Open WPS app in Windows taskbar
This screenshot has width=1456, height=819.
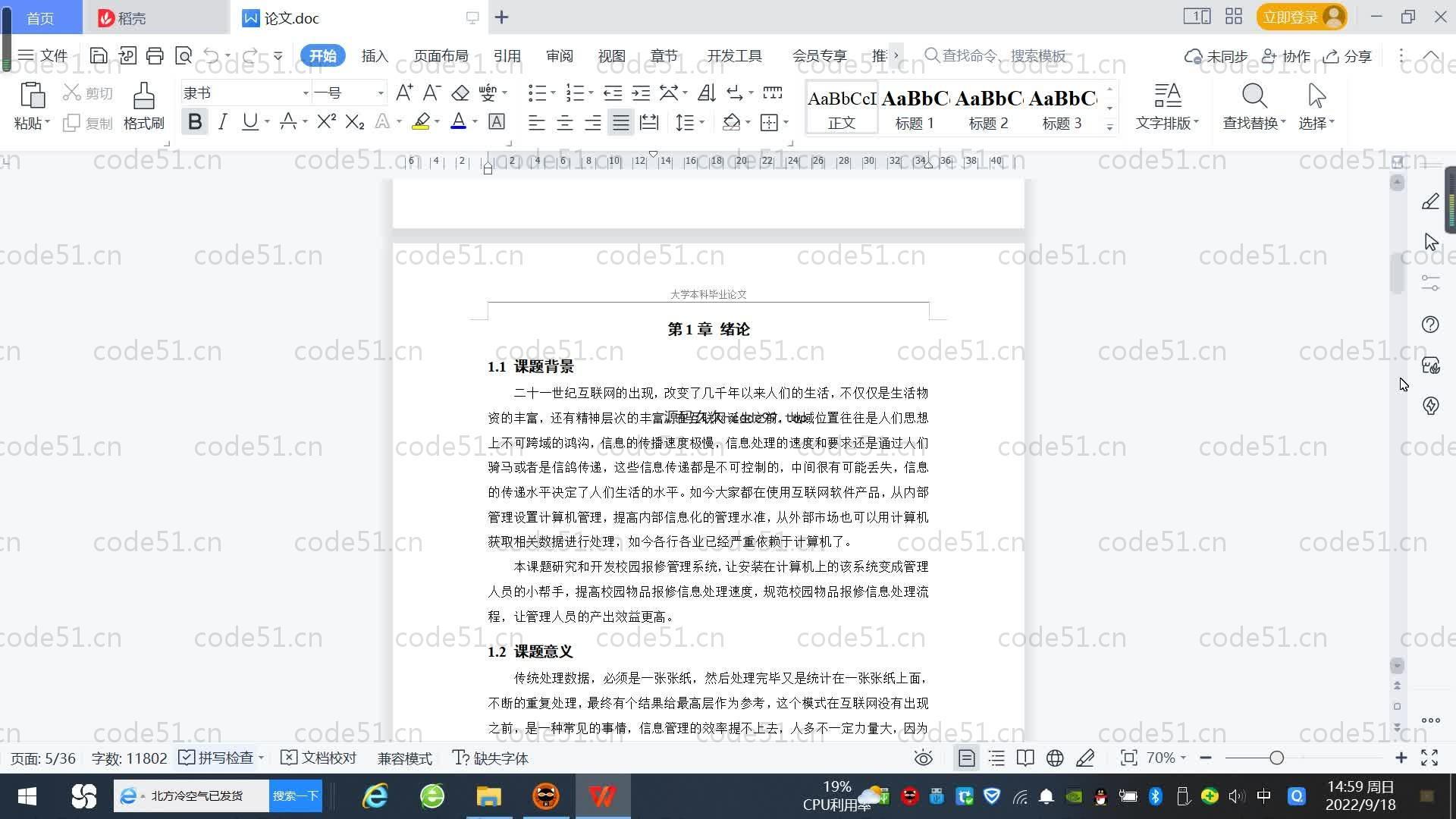(x=602, y=796)
